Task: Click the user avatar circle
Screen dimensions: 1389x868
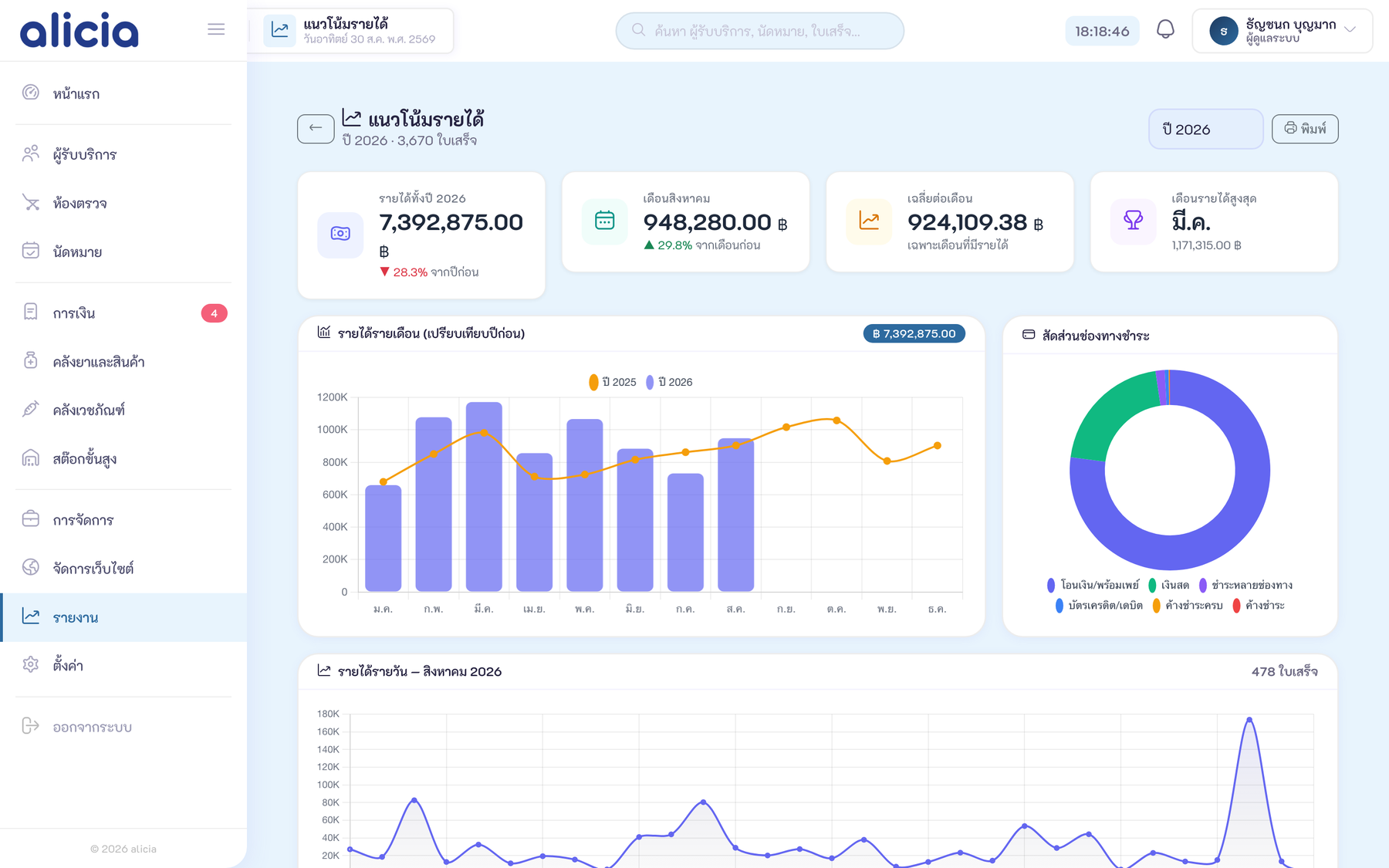Action: point(1224,31)
